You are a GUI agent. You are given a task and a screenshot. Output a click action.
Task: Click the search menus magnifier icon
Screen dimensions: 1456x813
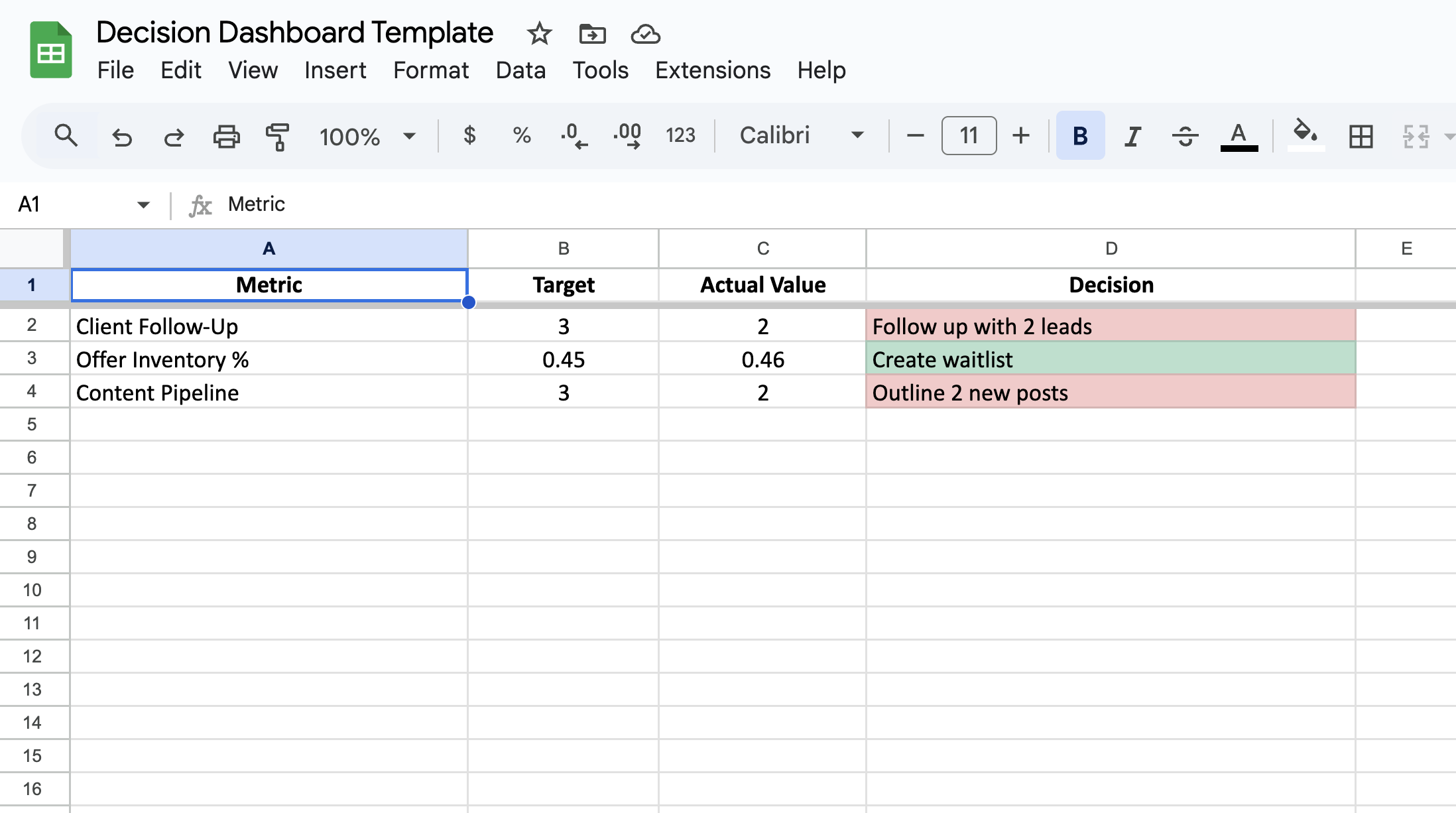pos(66,136)
